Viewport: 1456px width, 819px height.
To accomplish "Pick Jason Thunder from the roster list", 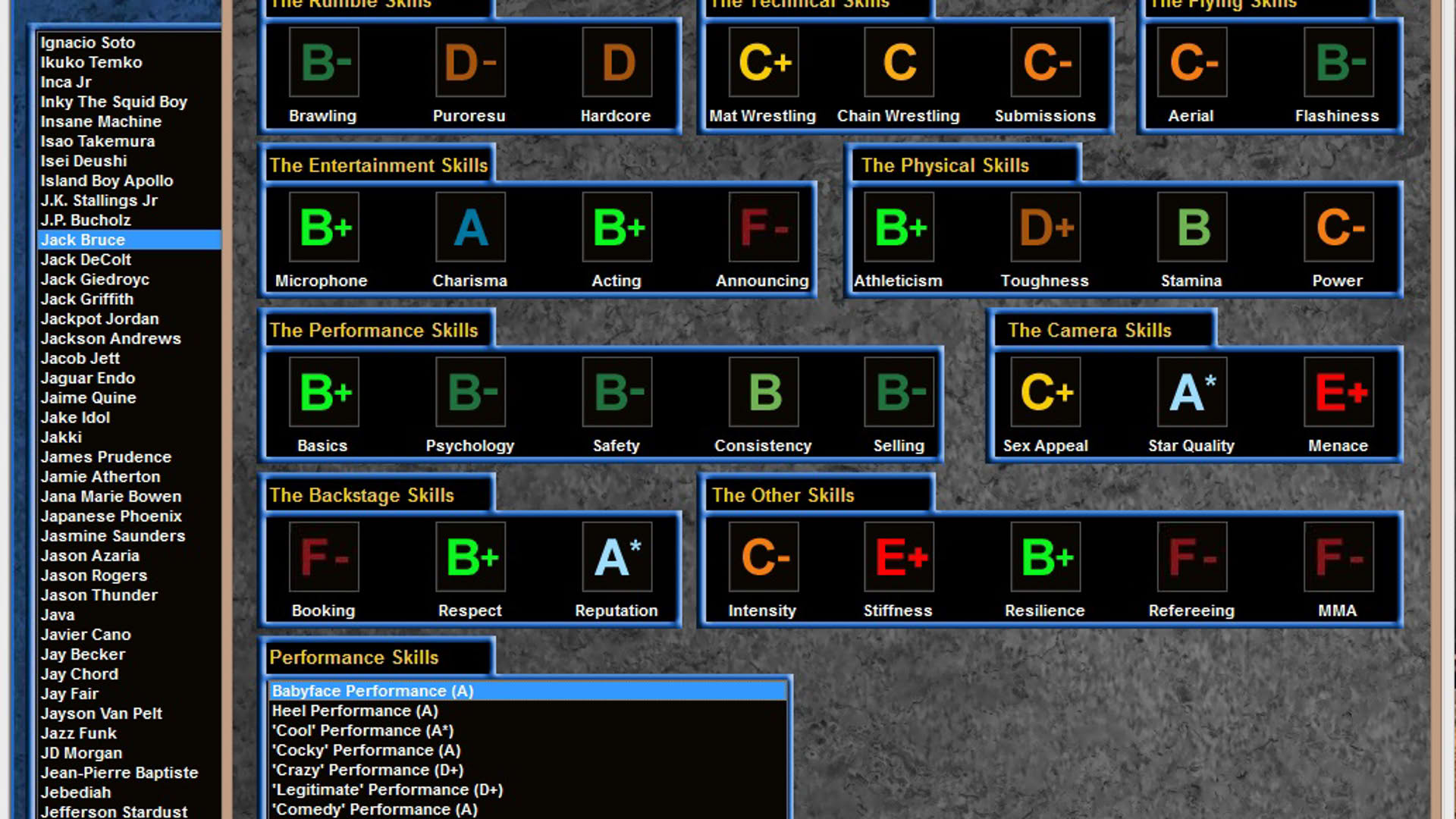I will pos(129,595).
